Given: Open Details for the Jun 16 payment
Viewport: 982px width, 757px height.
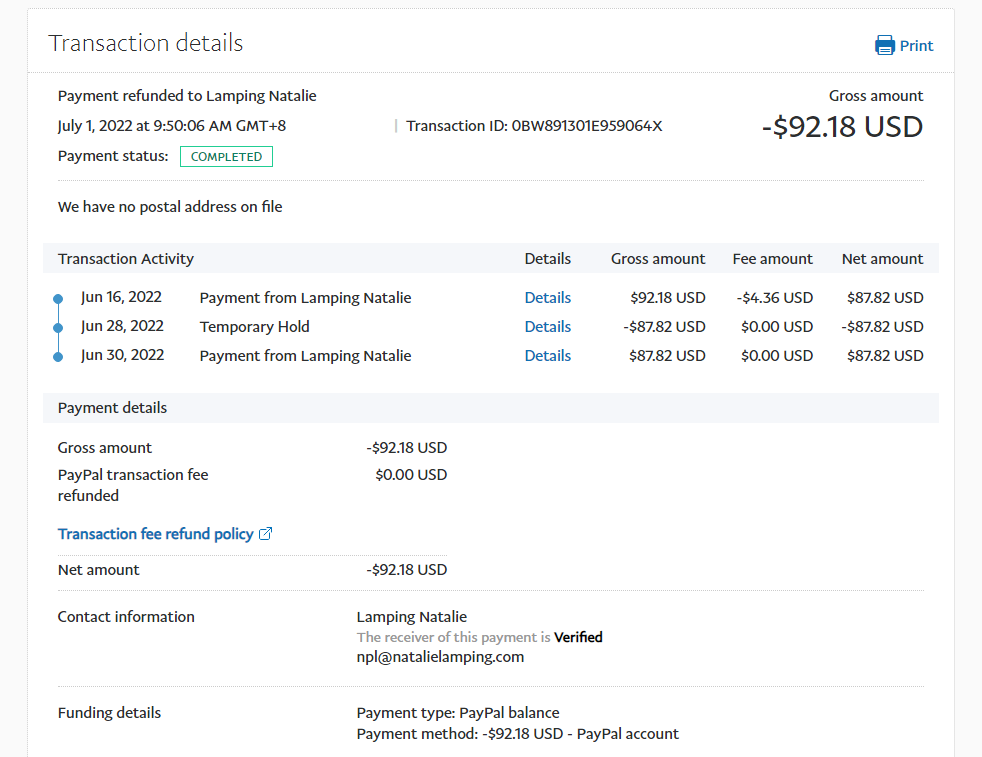Looking at the screenshot, I should pyautogui.click(x=547, y=298).
